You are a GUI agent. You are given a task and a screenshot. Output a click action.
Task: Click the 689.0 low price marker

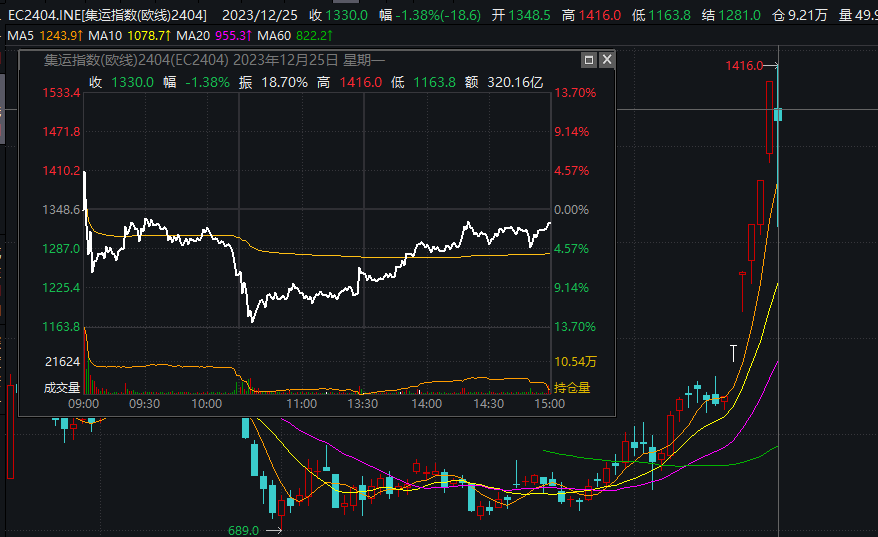[x=243, y=530]
